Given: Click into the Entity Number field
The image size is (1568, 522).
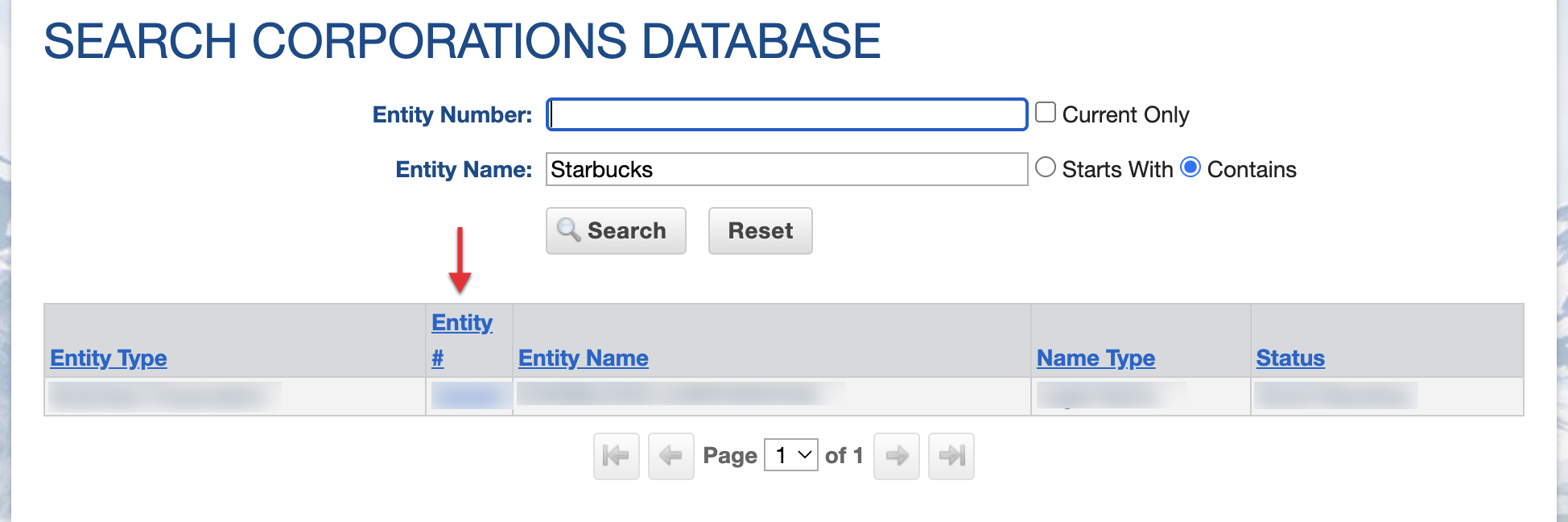Looking at the screenshot, I should (x=786, y=114).
